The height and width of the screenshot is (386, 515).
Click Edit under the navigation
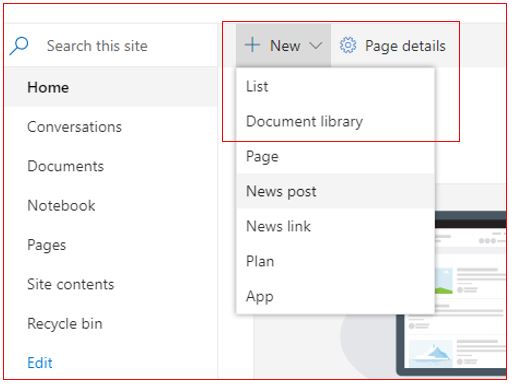(40, 363)
